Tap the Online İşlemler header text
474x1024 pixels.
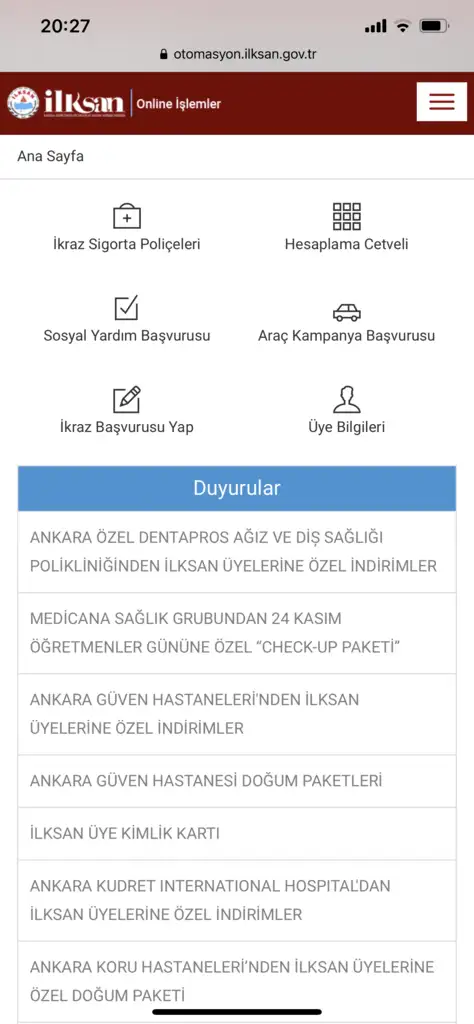(x=179, y=104)
